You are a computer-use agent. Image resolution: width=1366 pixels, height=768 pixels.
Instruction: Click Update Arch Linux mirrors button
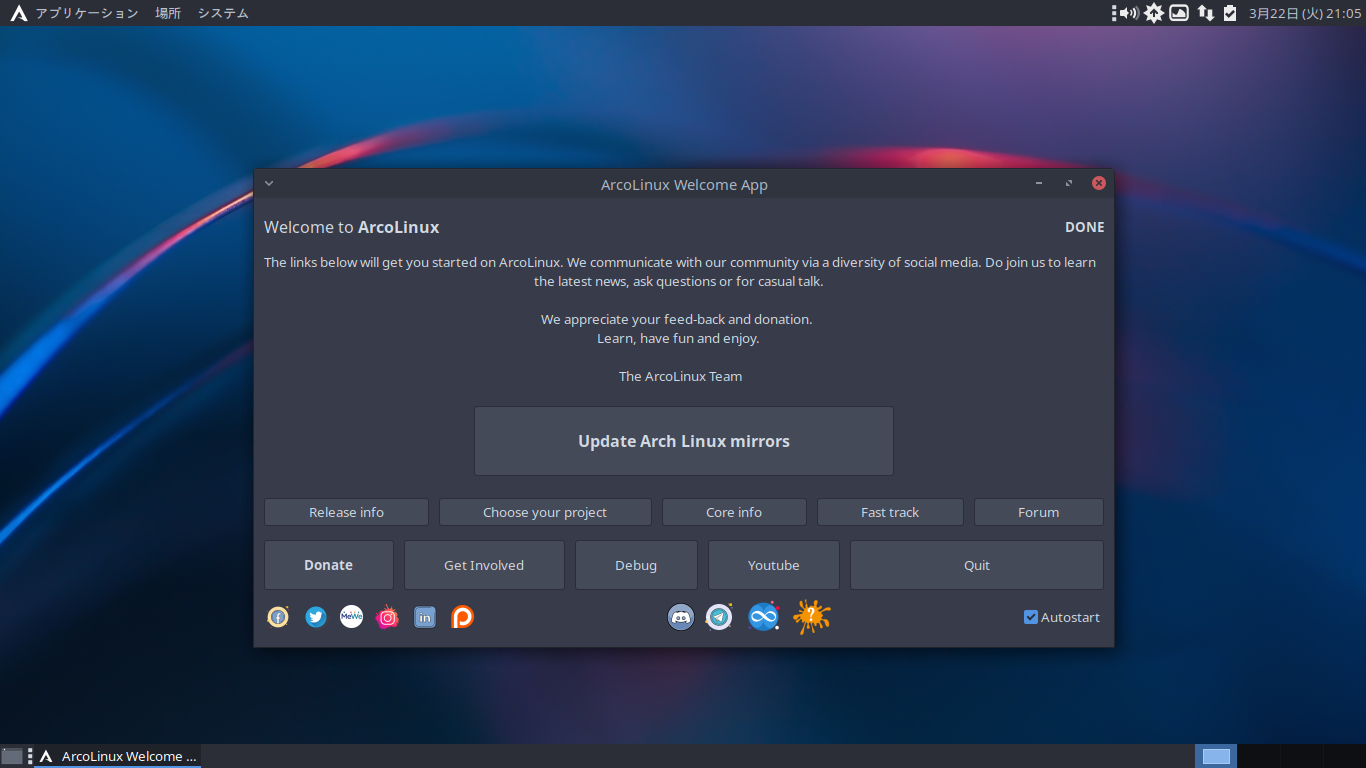tap(684, 441)
